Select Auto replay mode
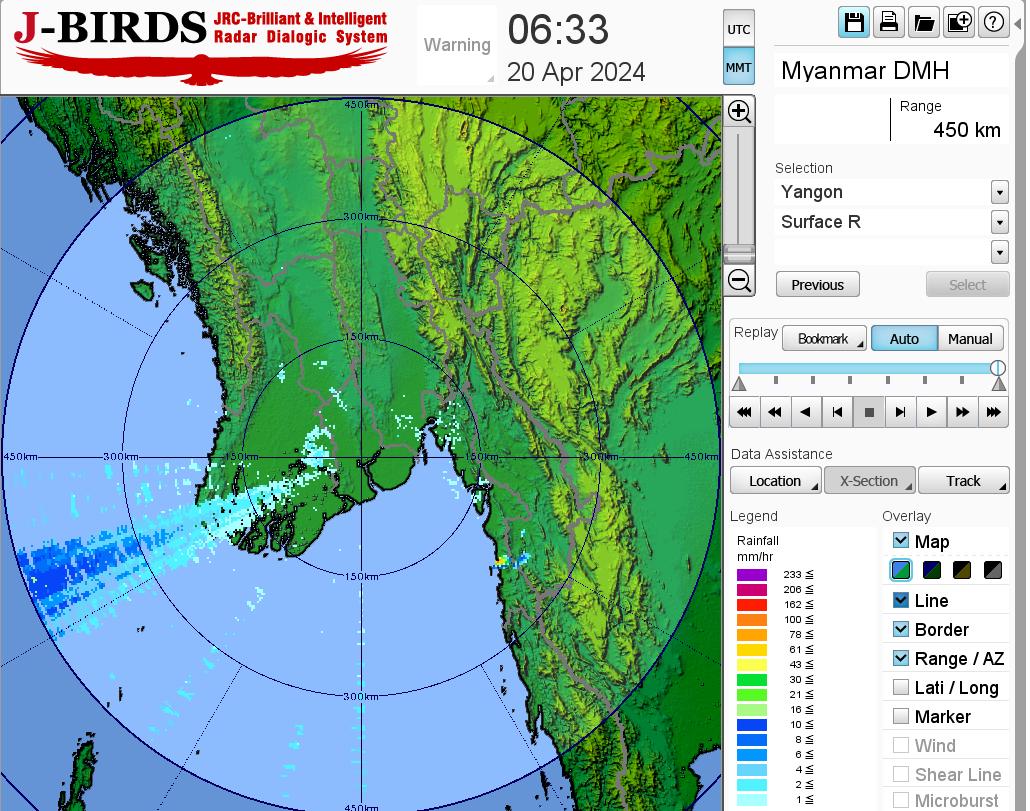 (x=904, y=339)
